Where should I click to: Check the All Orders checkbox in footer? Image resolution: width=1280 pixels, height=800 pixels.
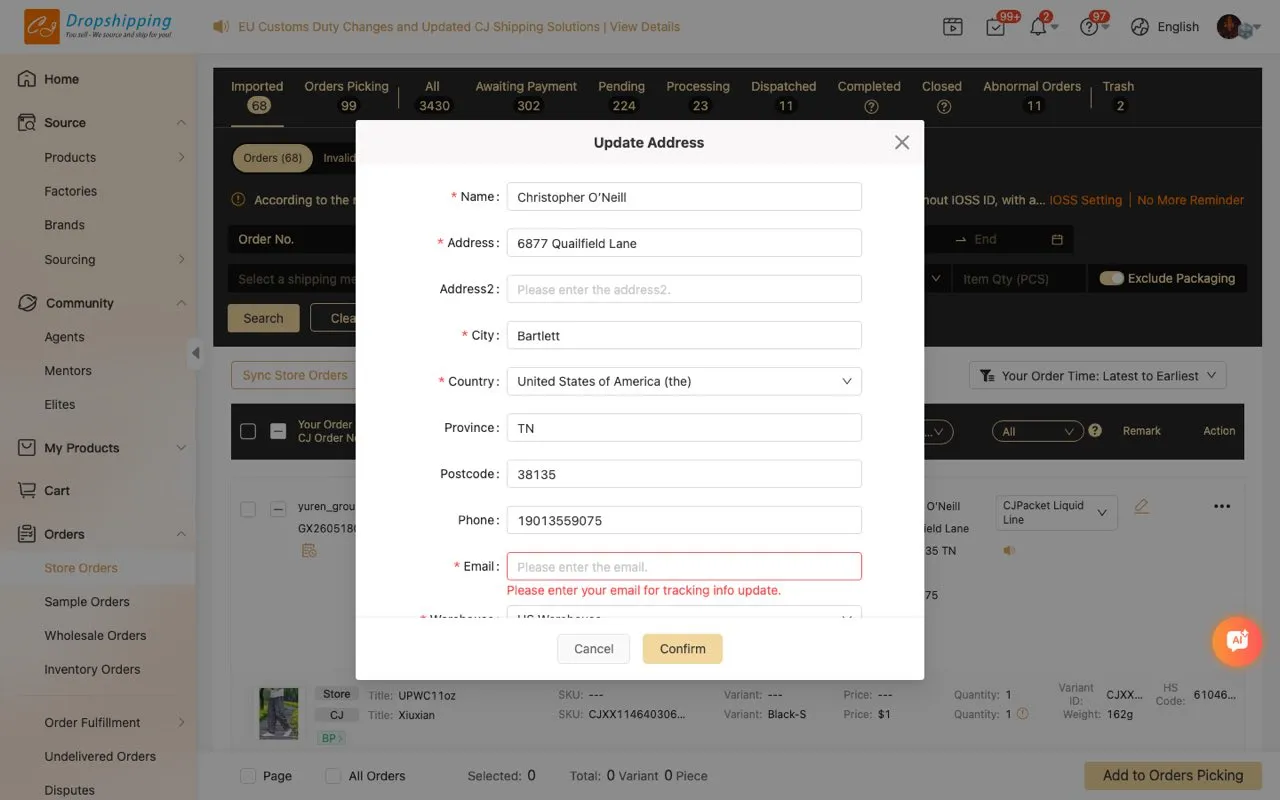point(334,776)
